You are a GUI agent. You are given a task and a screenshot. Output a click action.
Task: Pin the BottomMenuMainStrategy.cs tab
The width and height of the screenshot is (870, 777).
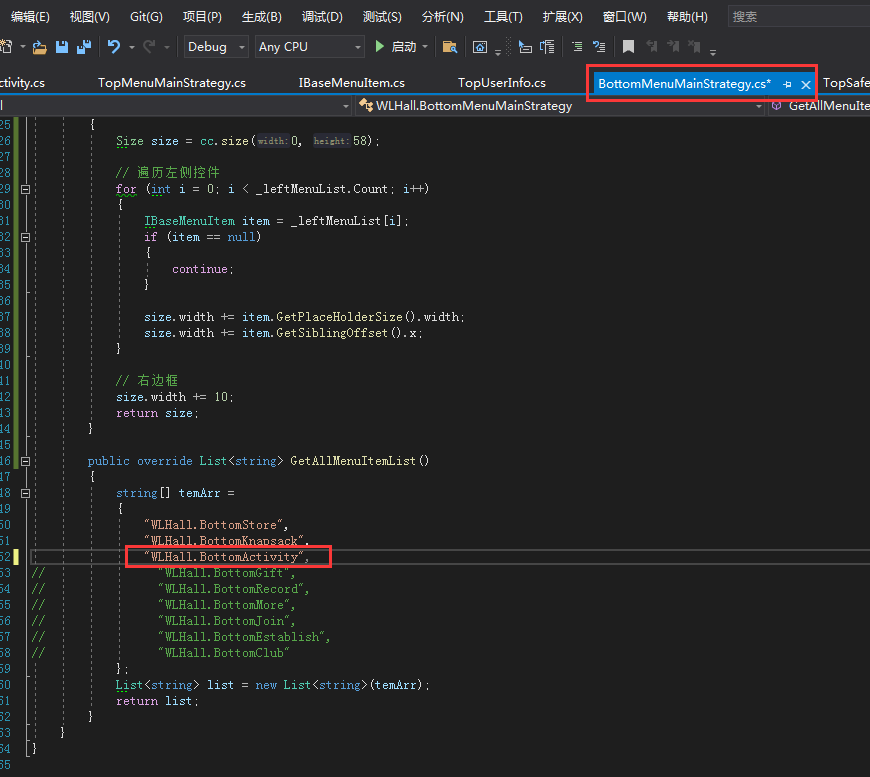[x=787, y=85]
